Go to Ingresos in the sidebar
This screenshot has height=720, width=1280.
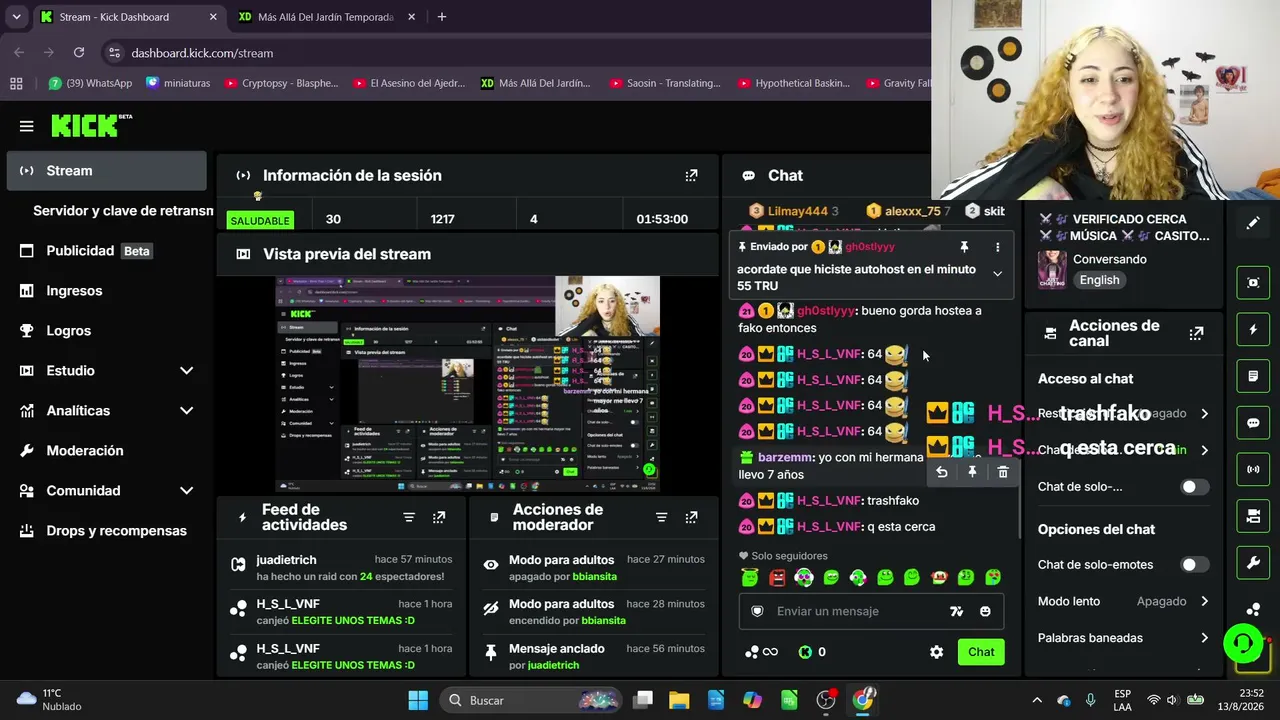coord(106,291)
